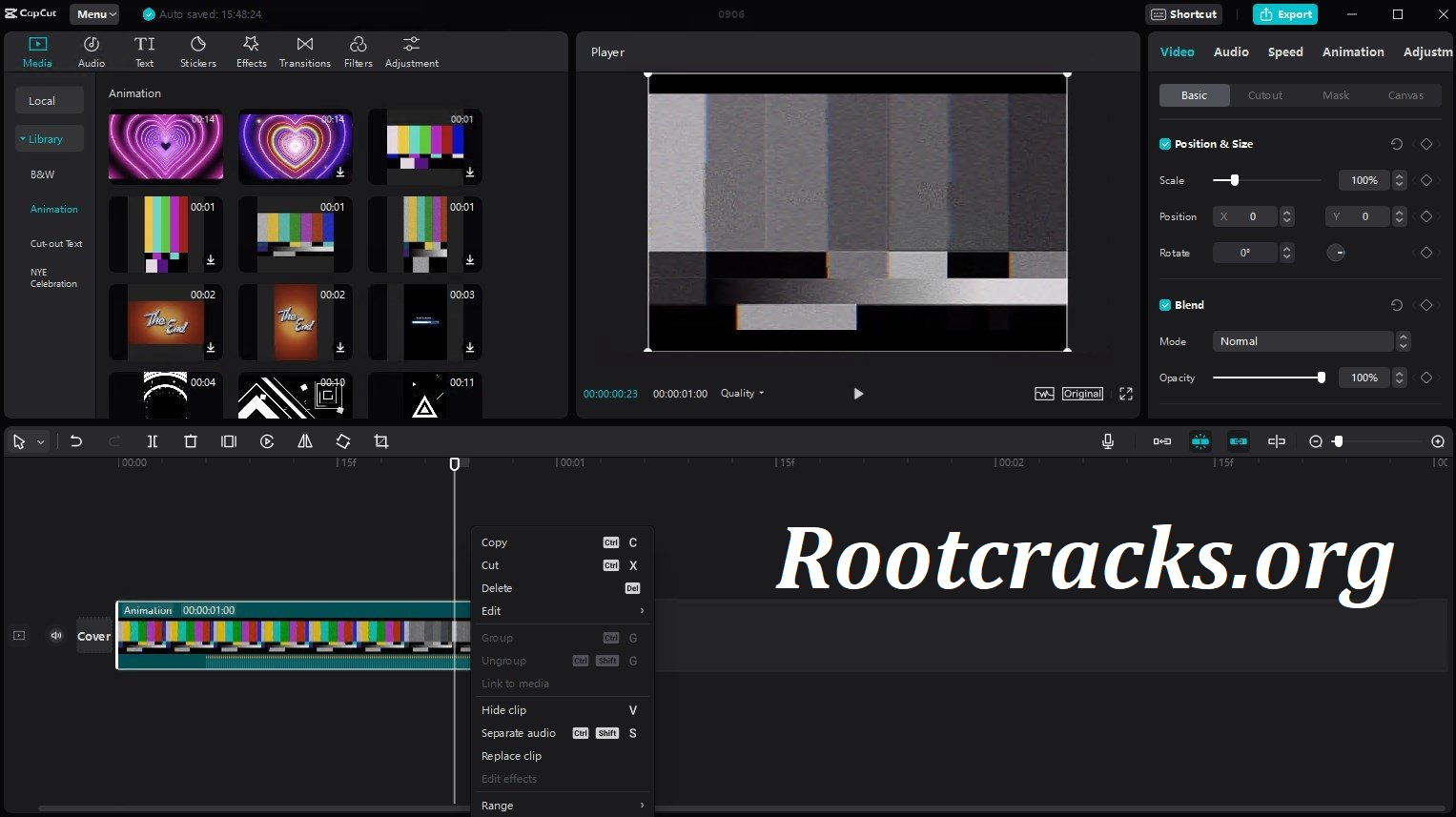Select Delete from context menu

(x=562, y=588)
